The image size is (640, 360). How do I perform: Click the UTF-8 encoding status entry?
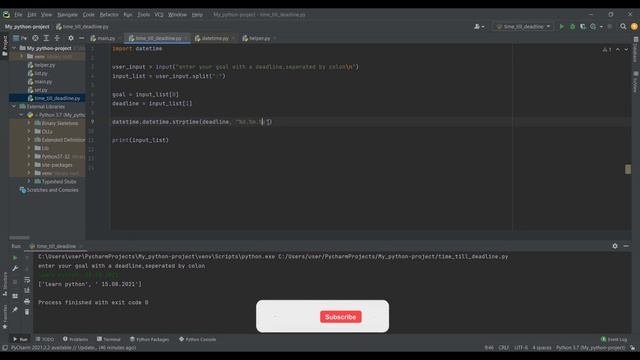coord(521,348)
